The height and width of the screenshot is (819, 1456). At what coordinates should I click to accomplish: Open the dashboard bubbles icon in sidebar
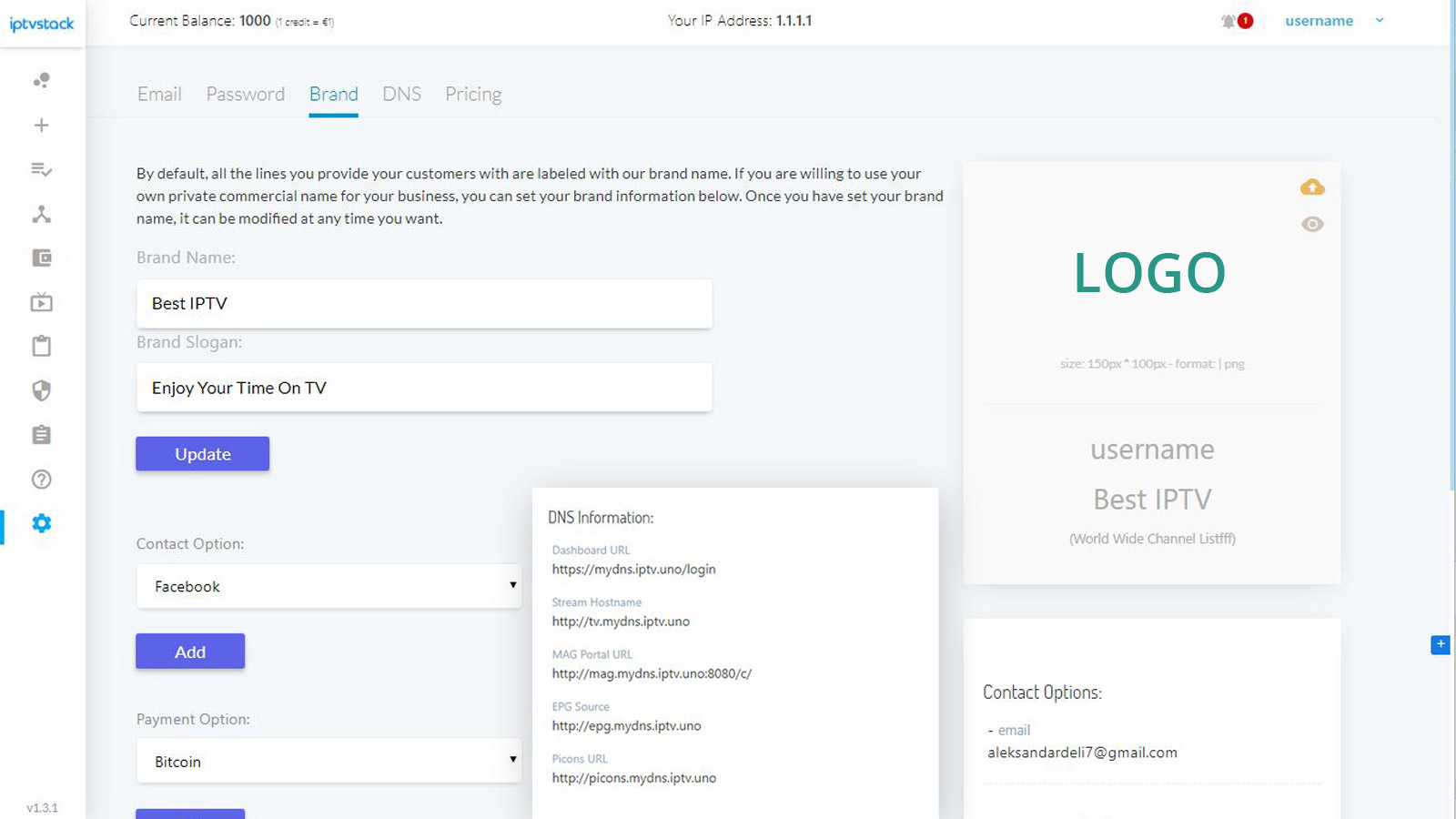click(x=41, y=80)
